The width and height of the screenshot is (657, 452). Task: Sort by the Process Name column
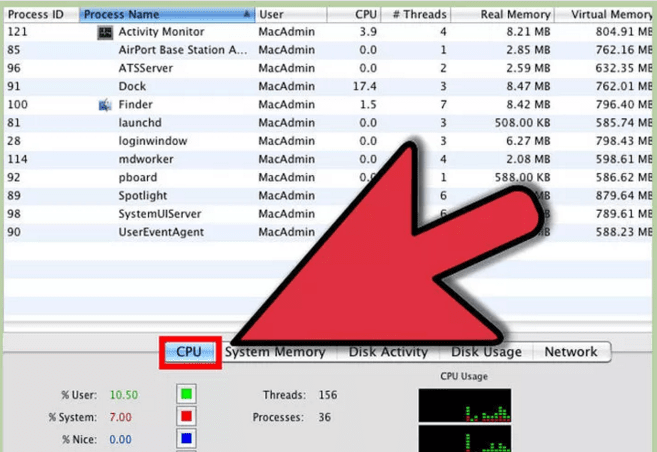tap(167, 15)
